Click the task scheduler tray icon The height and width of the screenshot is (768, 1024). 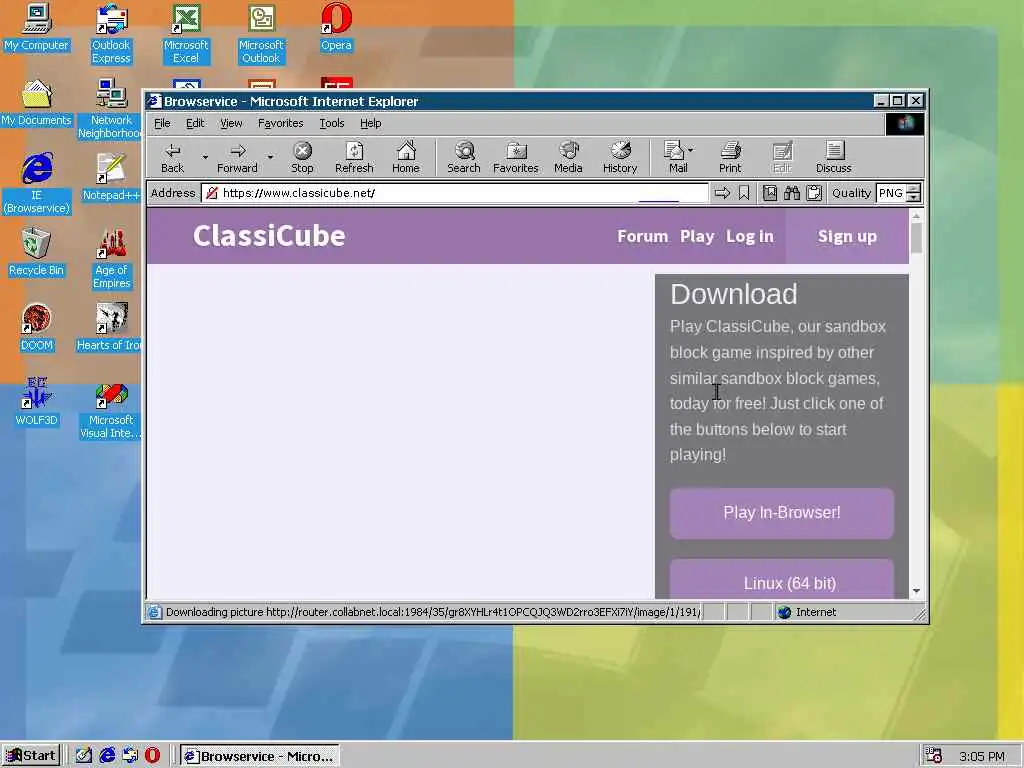(x=934, y=756)
